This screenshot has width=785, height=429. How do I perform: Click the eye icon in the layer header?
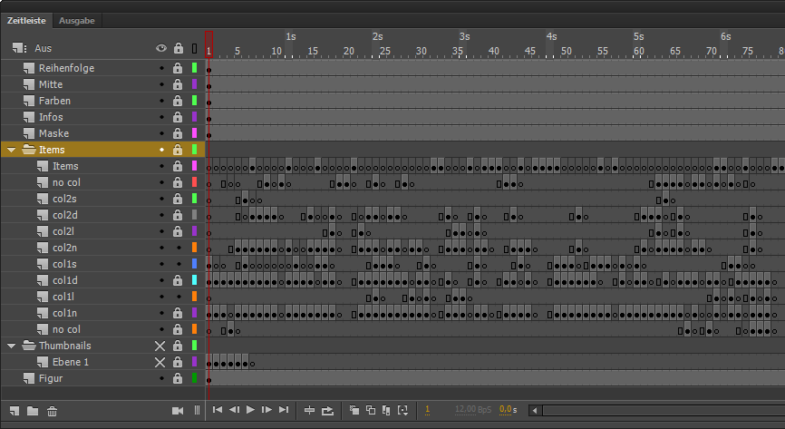tap(161, 48)
